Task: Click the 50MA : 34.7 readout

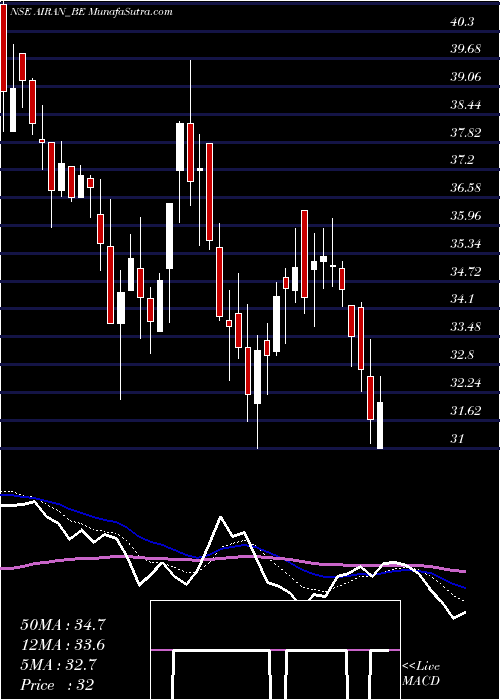Action: 63,625
